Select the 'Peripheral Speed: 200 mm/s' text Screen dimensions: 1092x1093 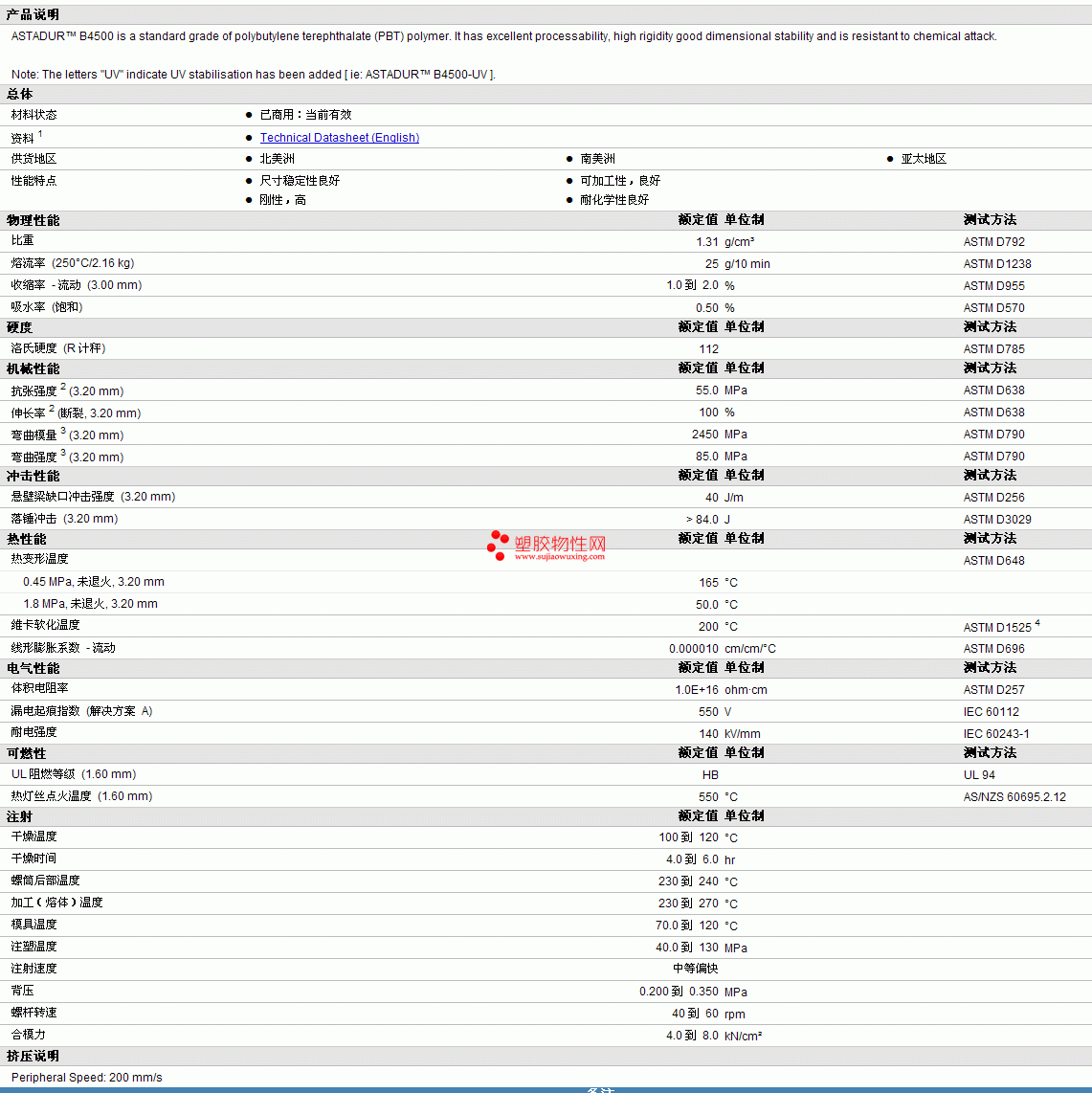coord(86,1078)
